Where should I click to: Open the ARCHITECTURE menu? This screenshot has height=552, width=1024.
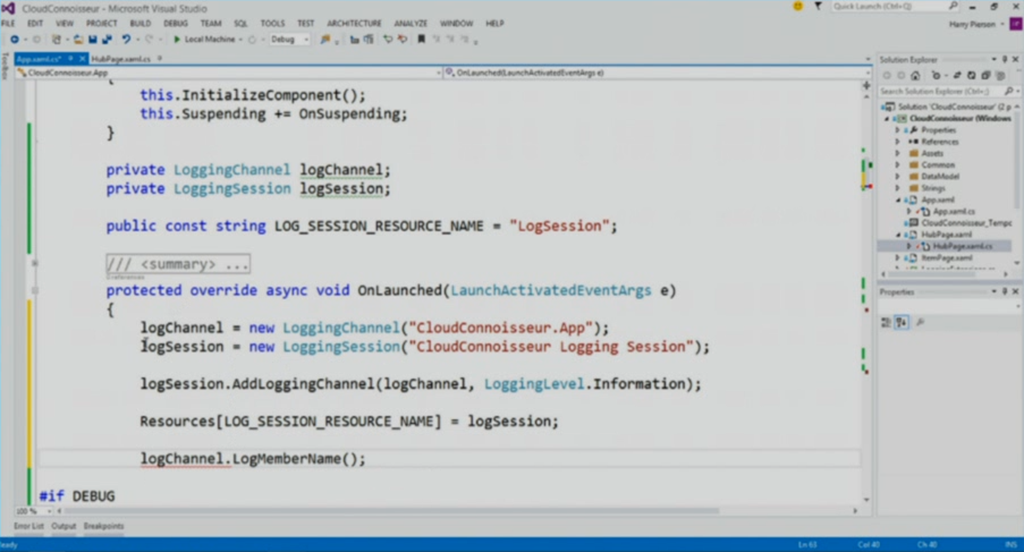pos(354,24)
